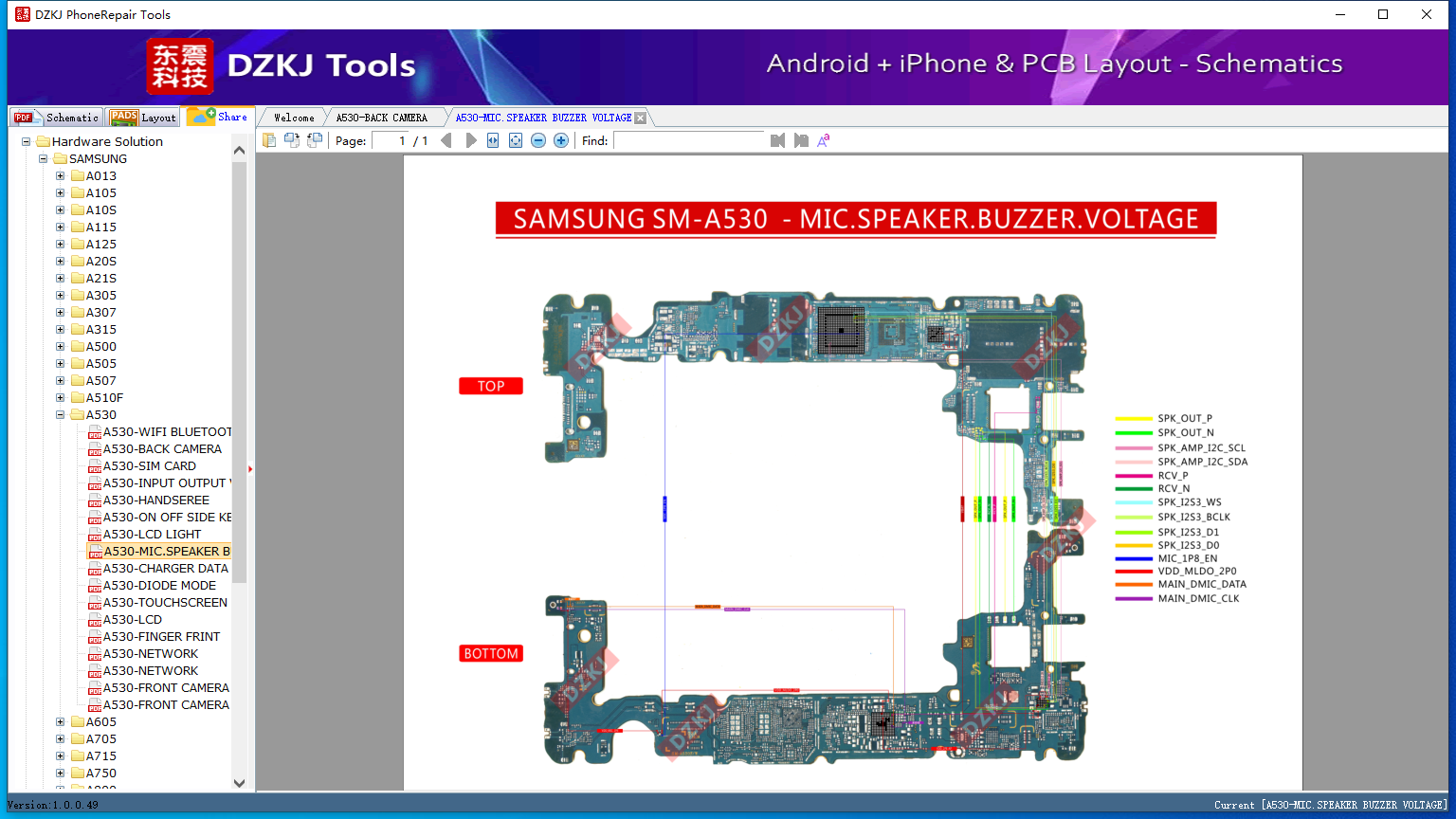
Task: Find next match
Action: pos(801,140)
